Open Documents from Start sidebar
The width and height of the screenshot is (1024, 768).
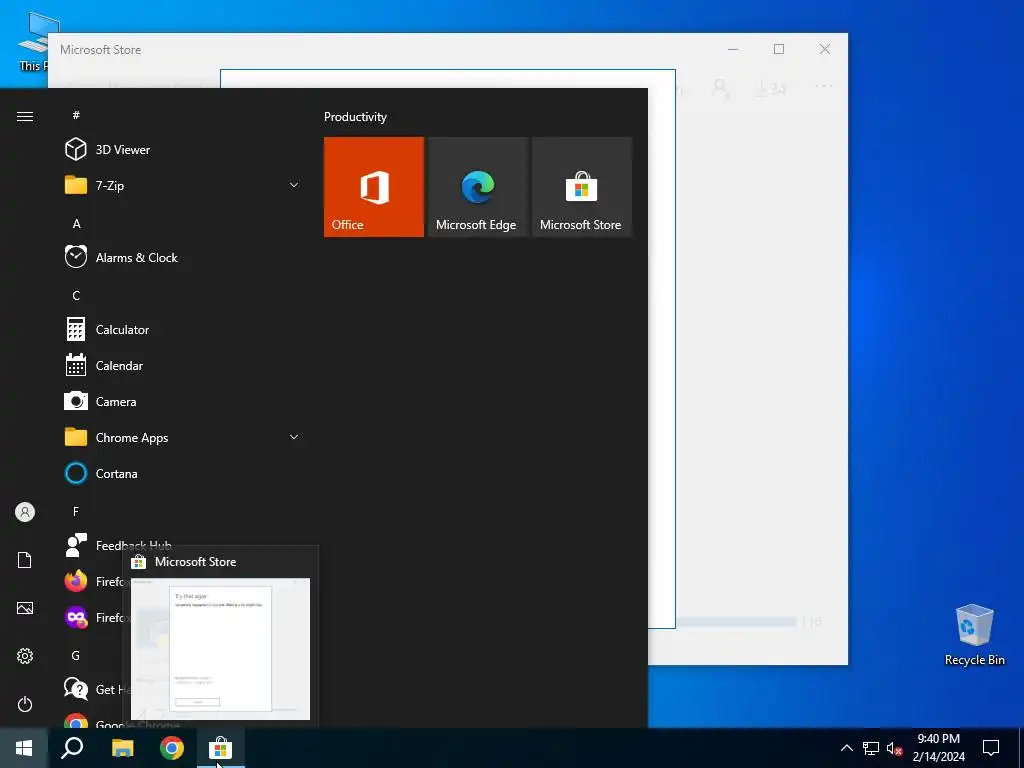[x=25, y=560]
